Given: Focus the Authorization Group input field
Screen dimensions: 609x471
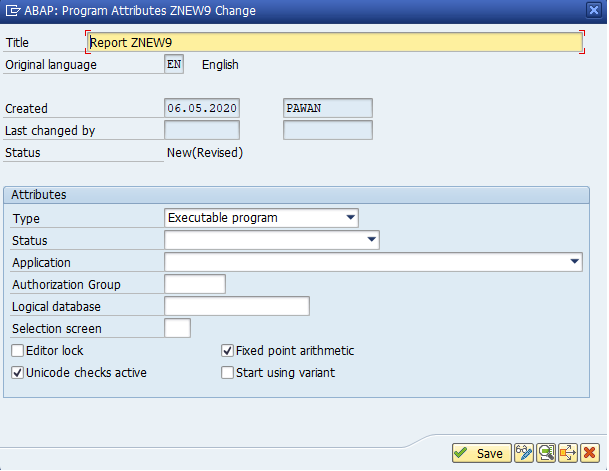Looking at the screenshot, I should point(195,284).
